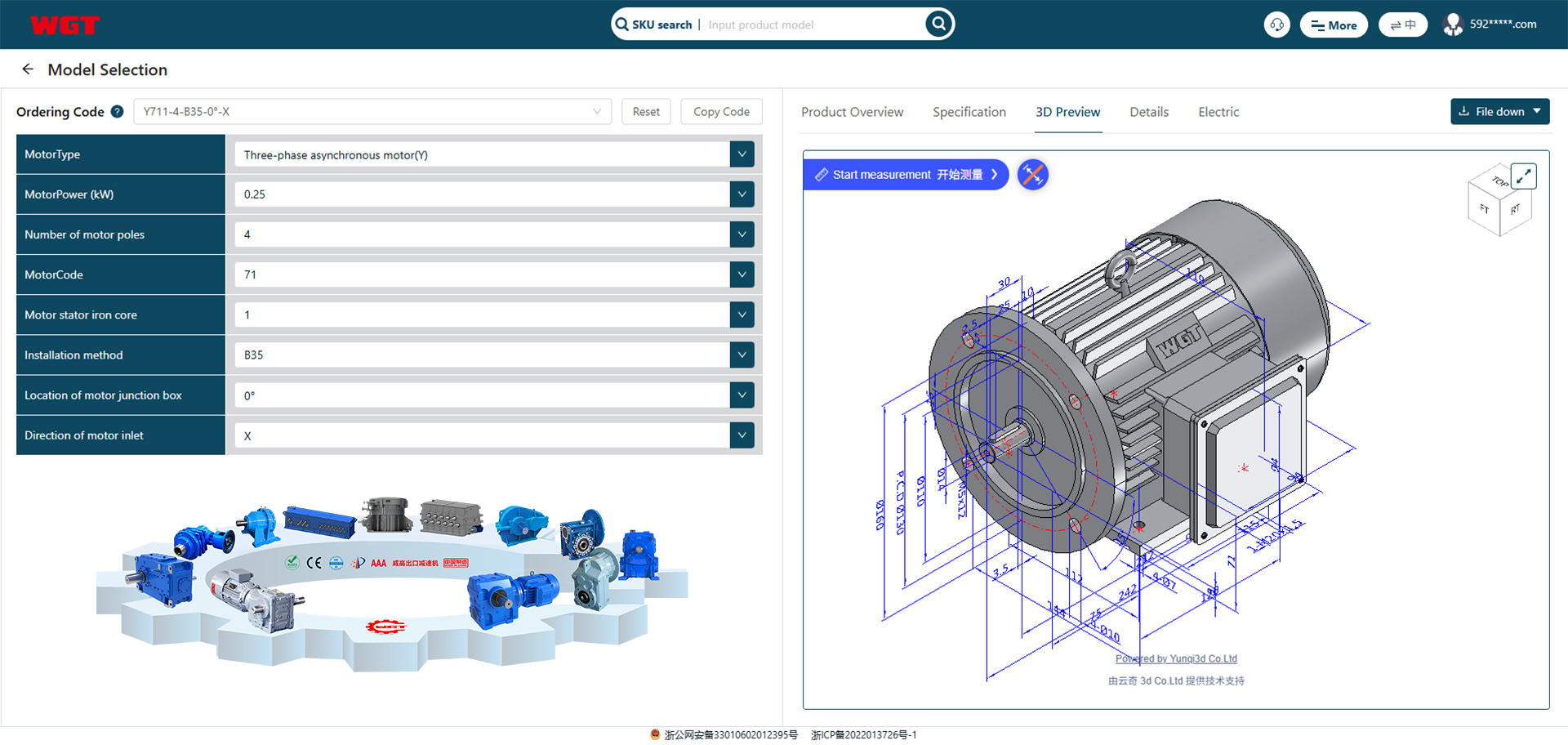Click Ordering Code help question icon
1568x745 pixels.
pos(118,112)
